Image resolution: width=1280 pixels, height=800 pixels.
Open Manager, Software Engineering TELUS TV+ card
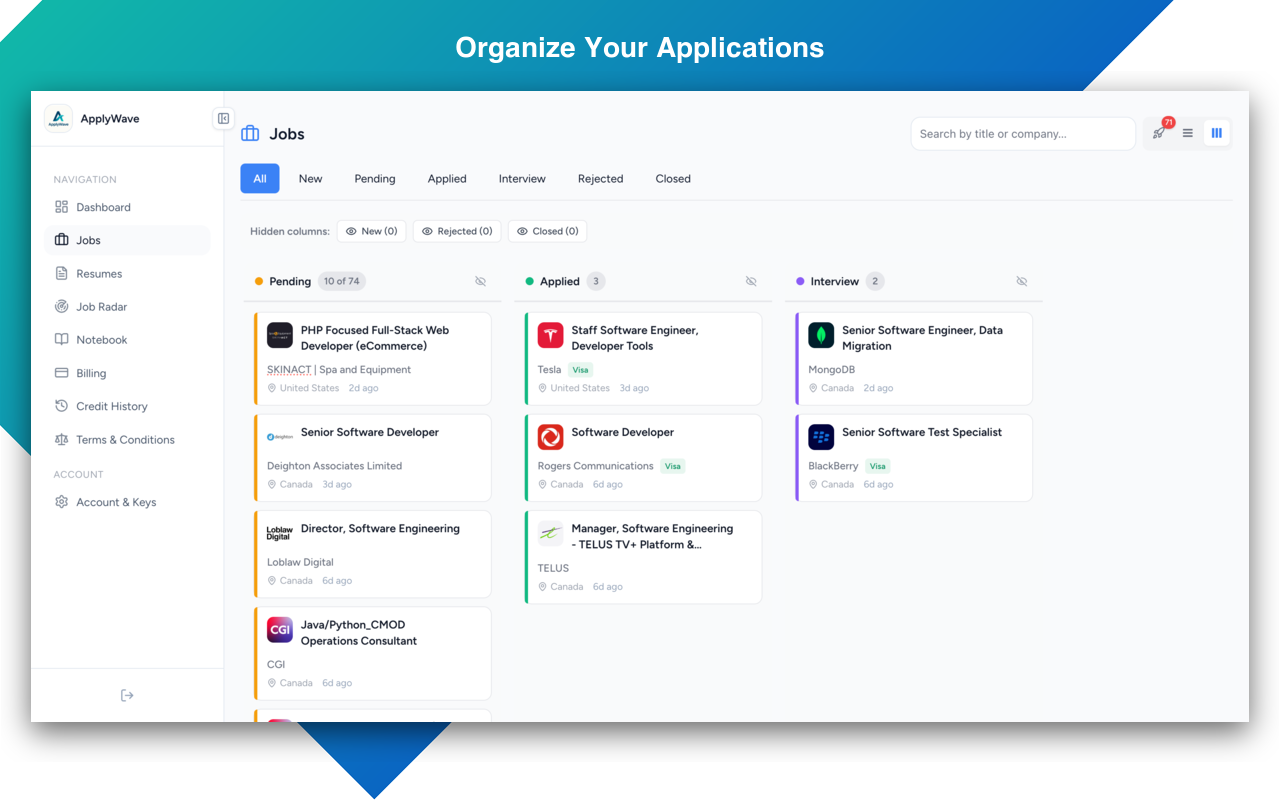[643, 557]
